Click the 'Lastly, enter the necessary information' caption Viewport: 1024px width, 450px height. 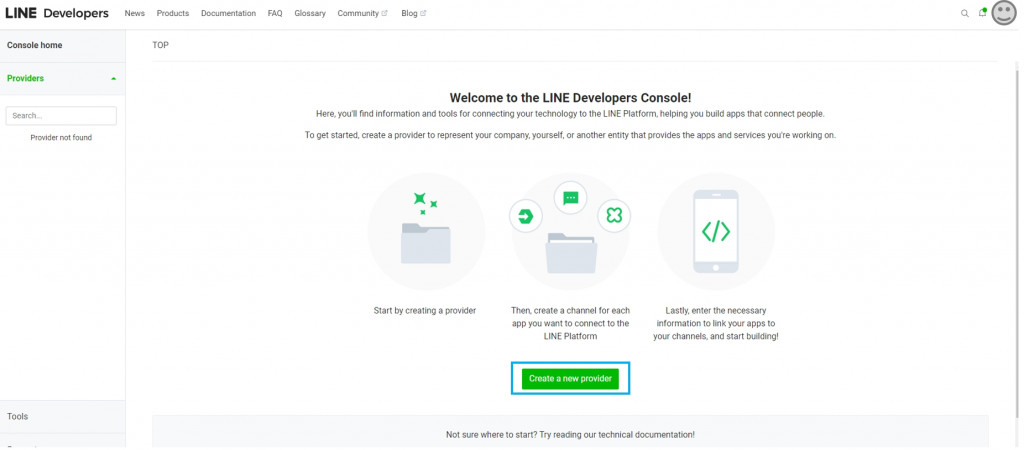pos(716,323)
